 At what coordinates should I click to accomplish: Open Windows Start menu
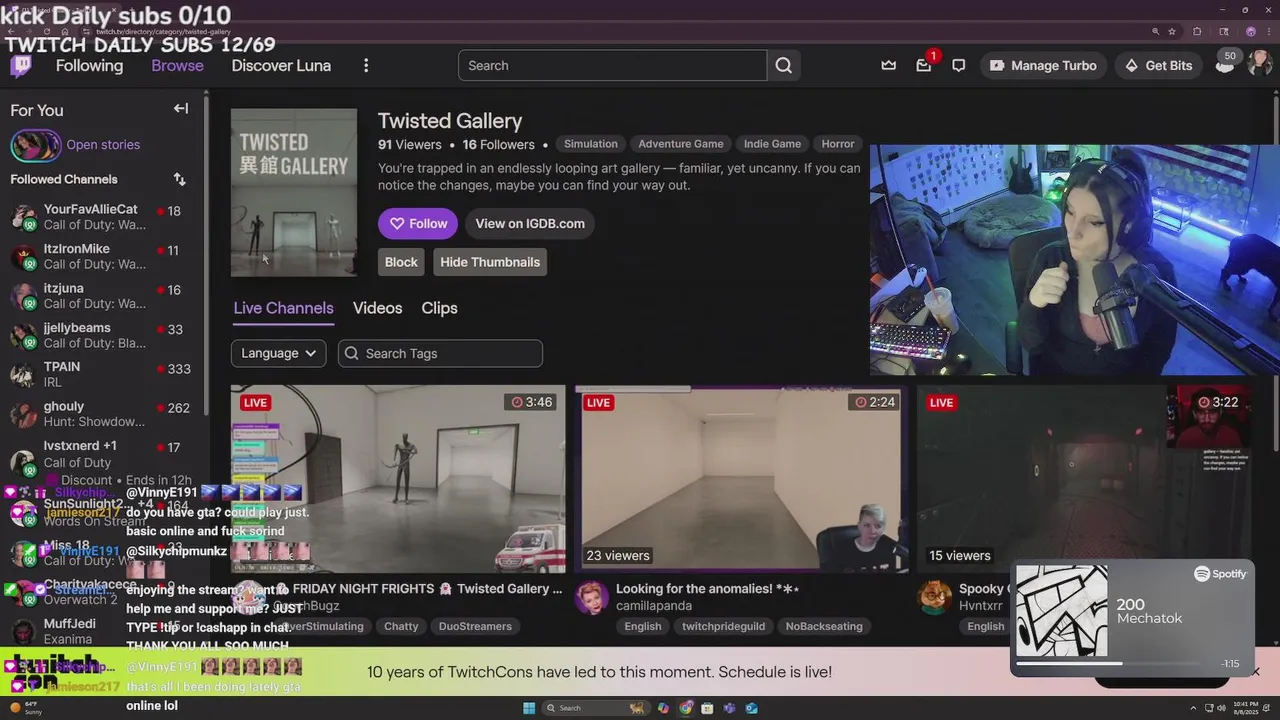pyautogui.click(x=529, y=708)
